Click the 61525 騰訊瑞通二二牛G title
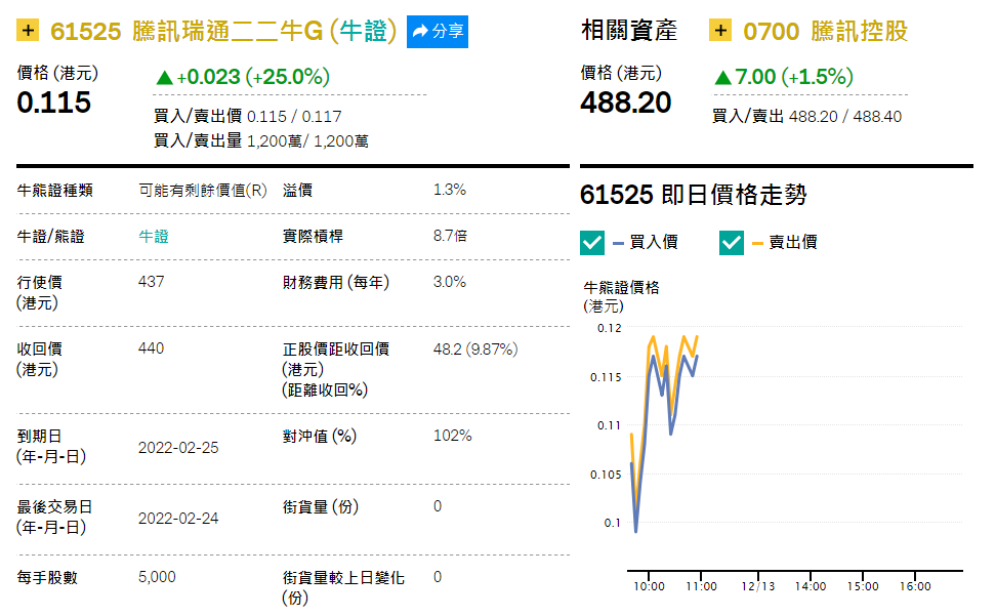The height and width of the screenshot is (616, 994). pyautogui.click(x=223, y=31)
